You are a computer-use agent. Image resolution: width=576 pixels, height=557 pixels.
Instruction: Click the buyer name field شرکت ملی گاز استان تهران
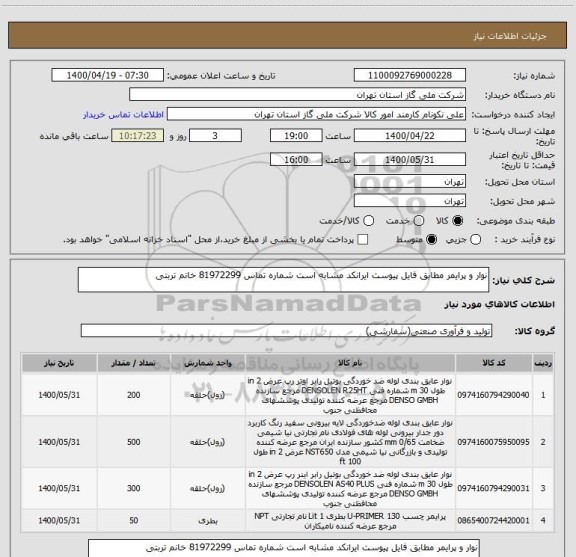[x=297, y=95]
